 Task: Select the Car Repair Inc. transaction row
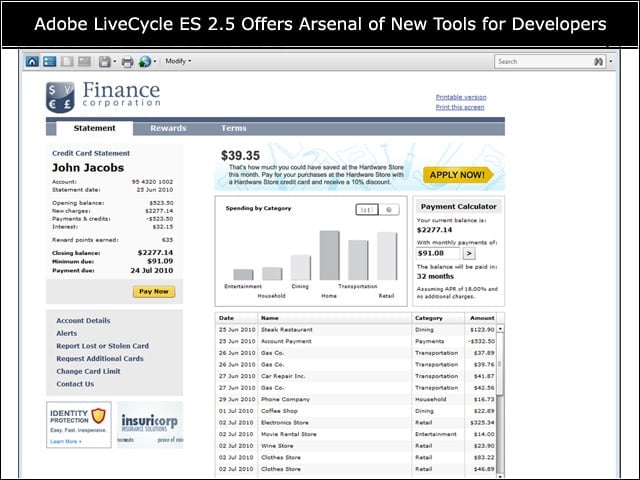point(356,376)
